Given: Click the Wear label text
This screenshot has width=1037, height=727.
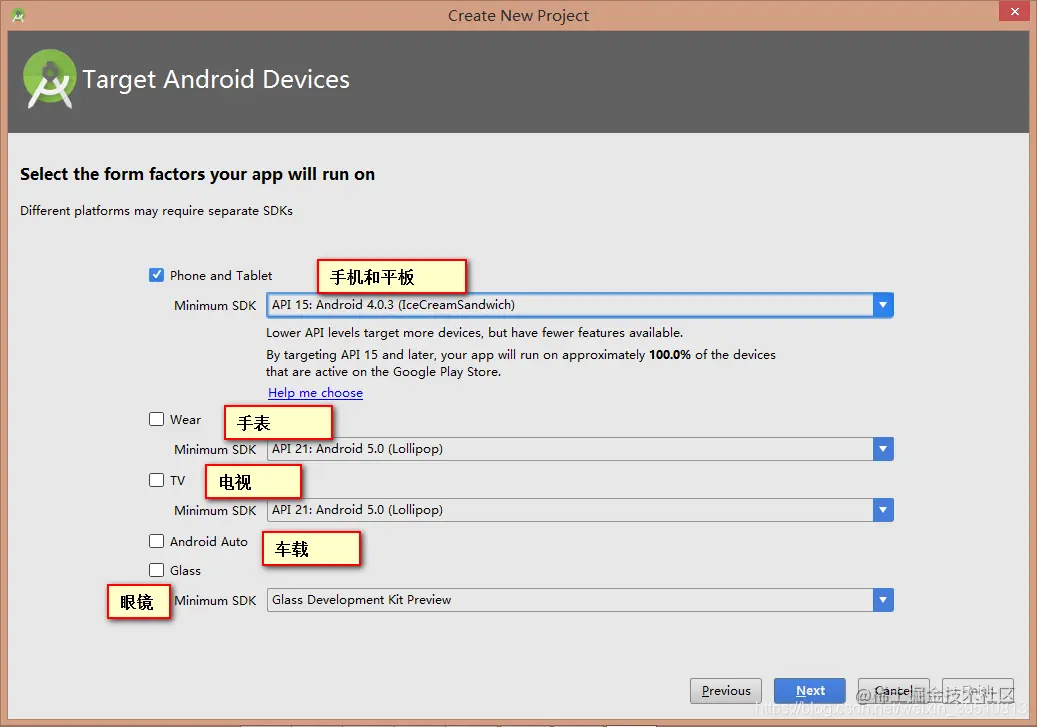Looking at the screenshot, I should 185,419.
